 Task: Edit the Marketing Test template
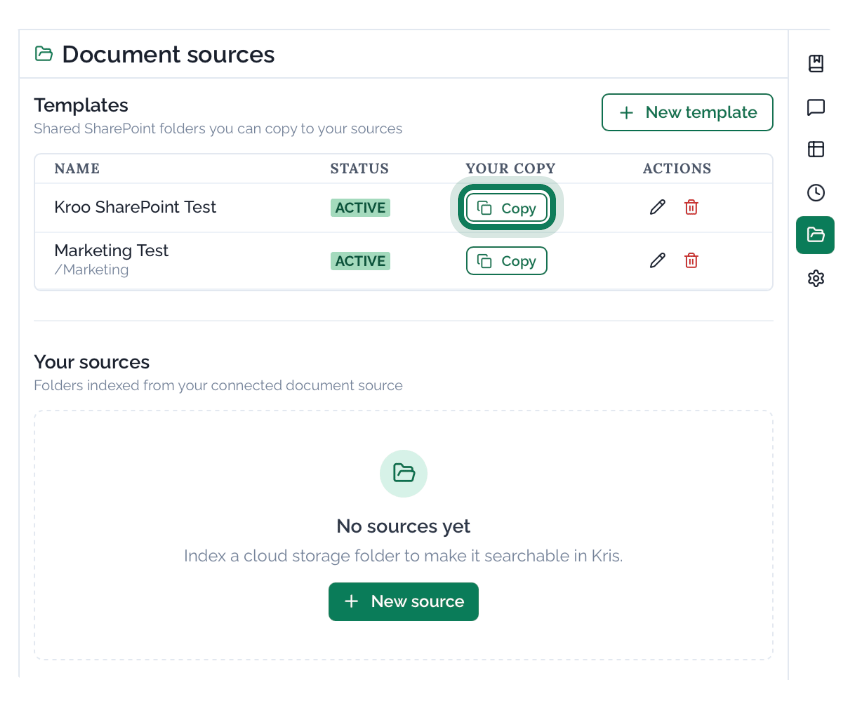(x=657, y=260)
